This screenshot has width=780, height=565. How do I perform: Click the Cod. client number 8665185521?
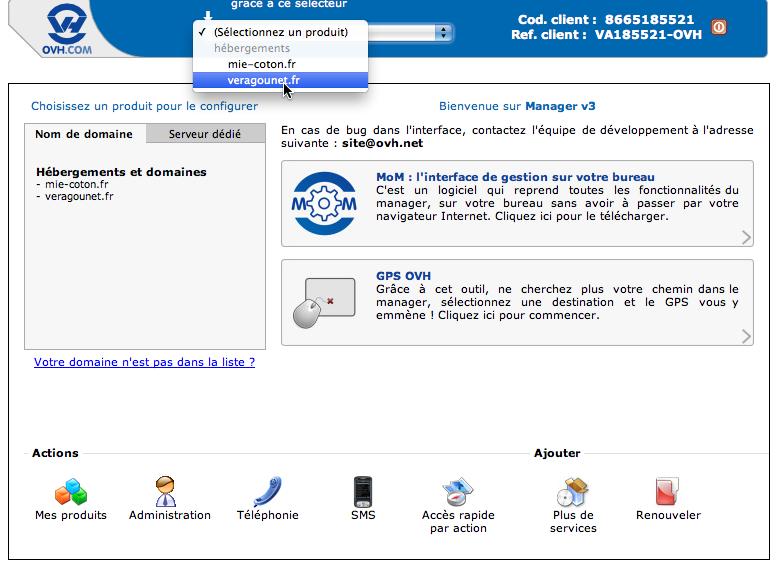click(x=649, y=19)
